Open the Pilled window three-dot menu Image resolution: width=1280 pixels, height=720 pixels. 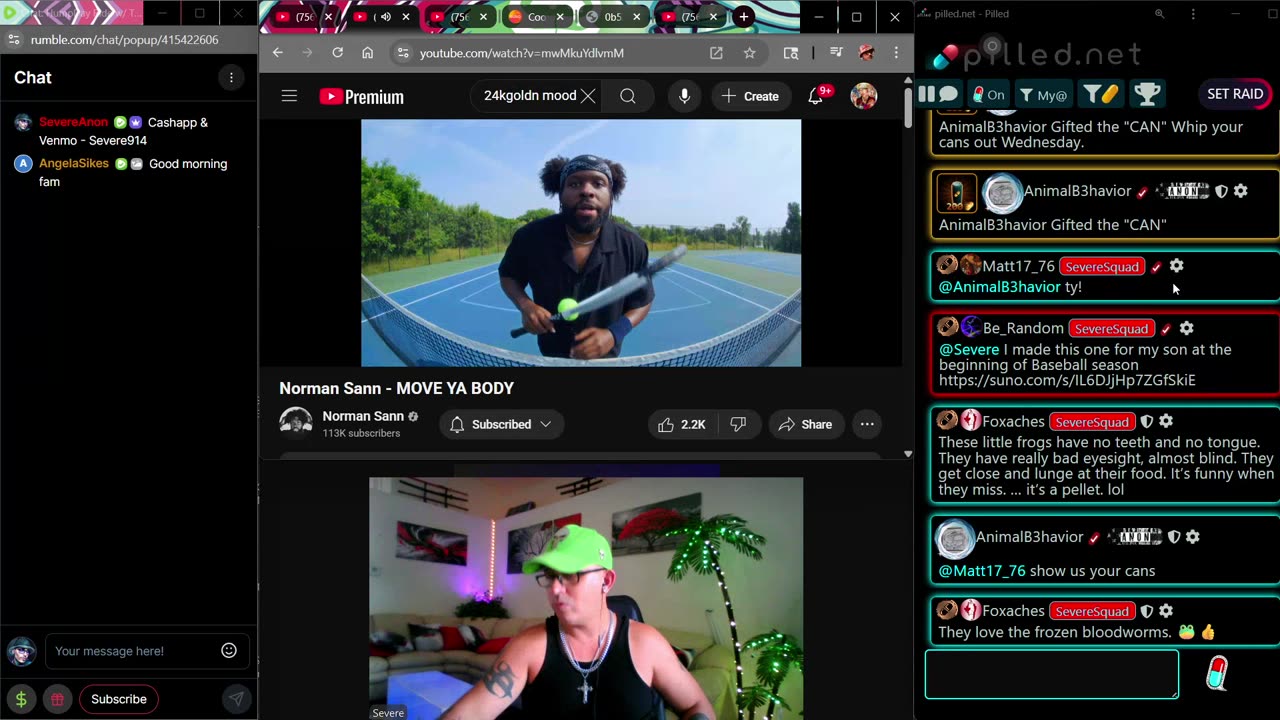[1193, 14]
